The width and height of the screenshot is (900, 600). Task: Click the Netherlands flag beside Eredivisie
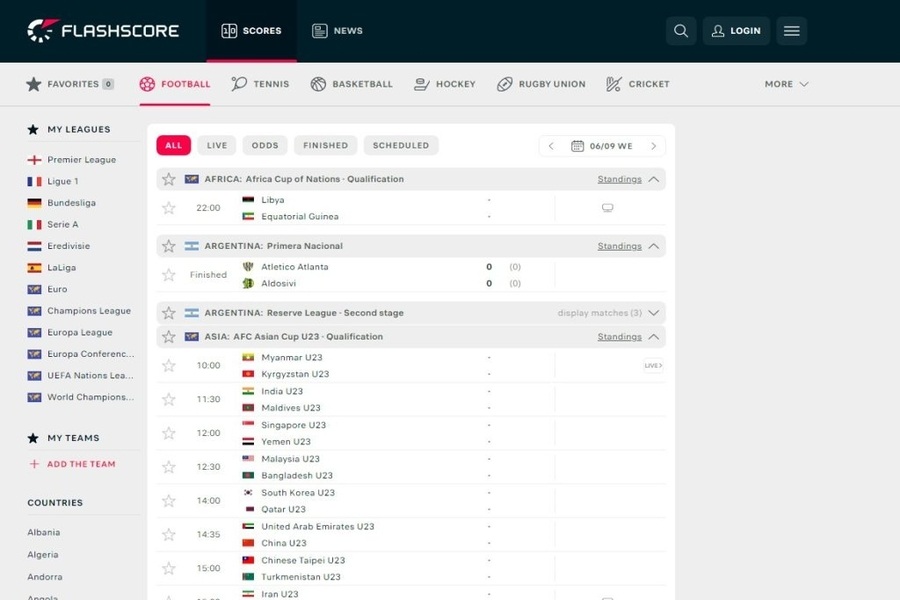34,246
